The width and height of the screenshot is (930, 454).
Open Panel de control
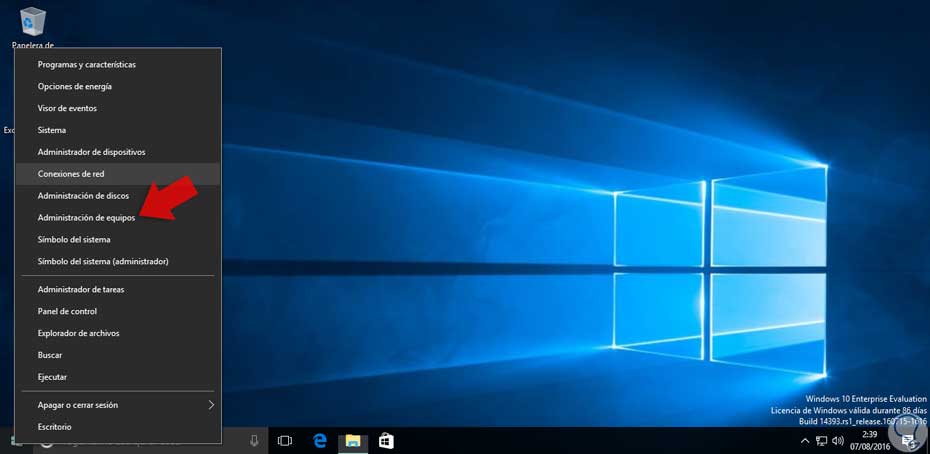117,312
